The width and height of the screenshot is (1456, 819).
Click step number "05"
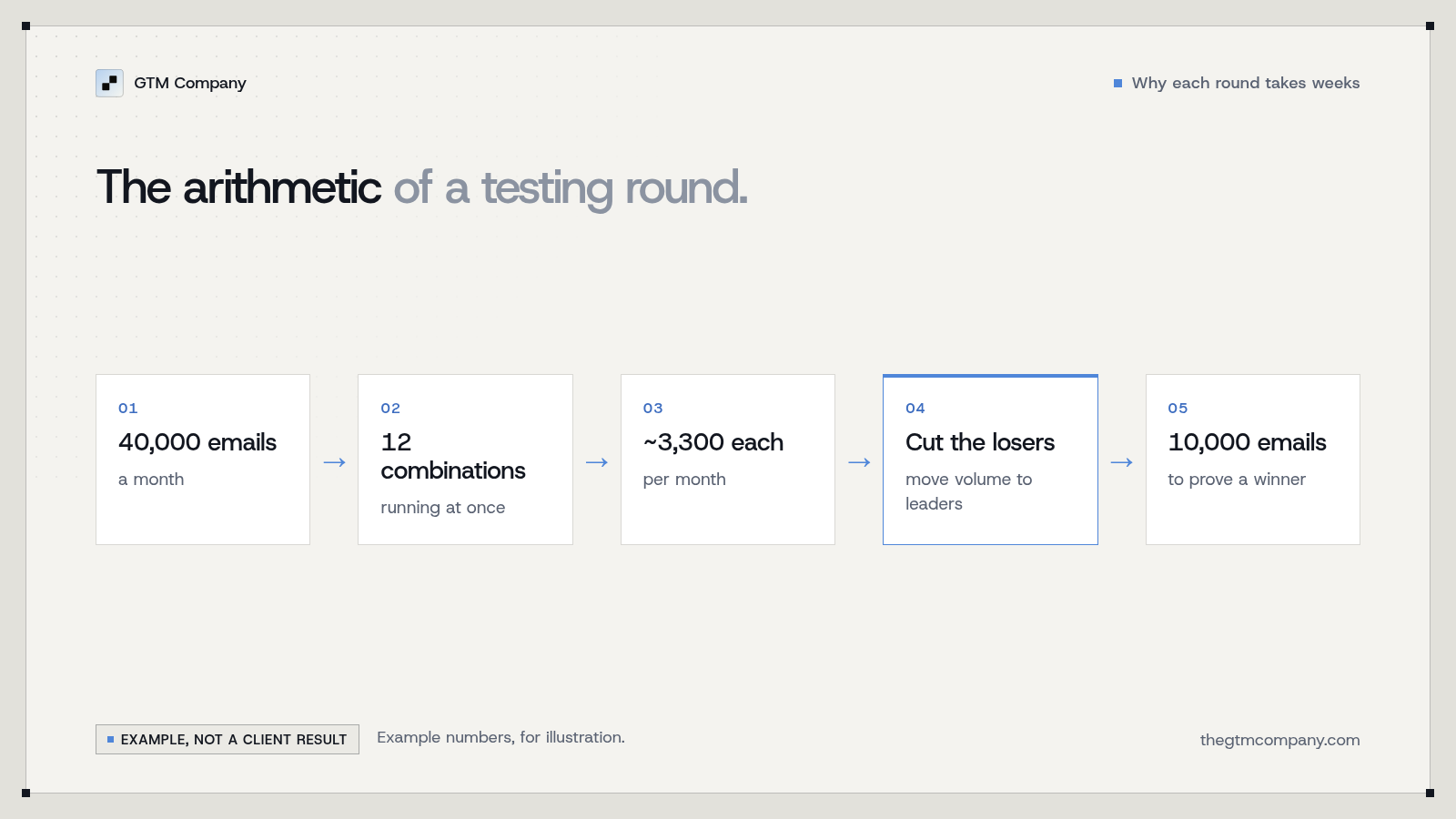[x=1178, y=408]
